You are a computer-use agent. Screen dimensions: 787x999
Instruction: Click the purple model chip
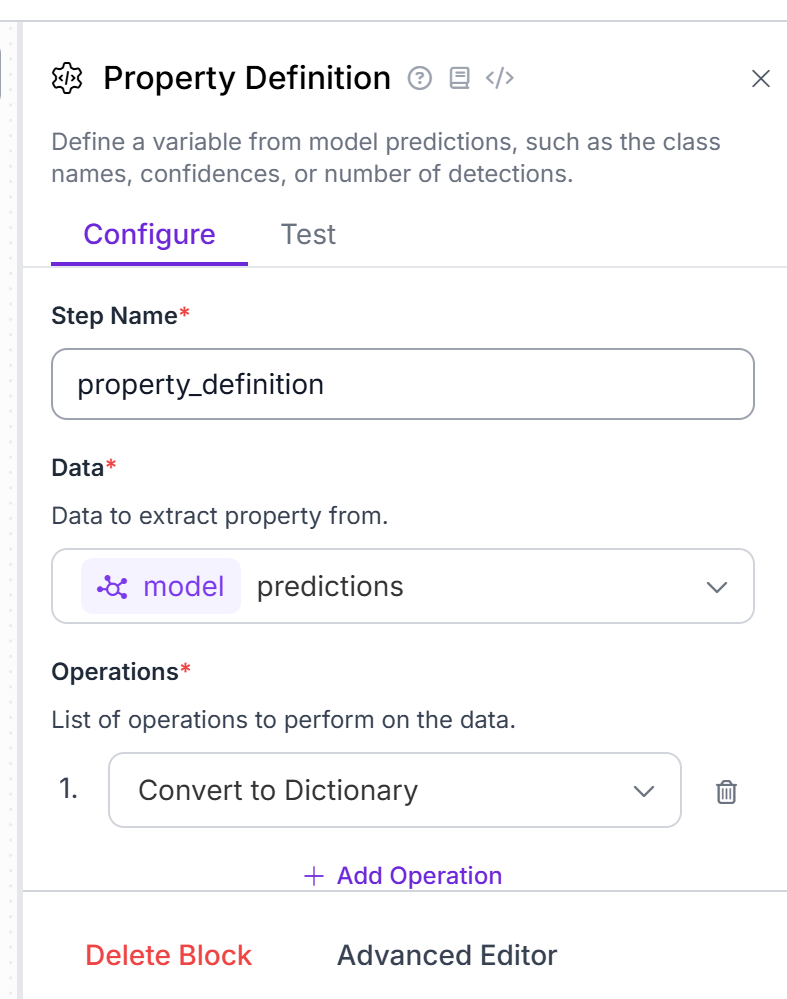pyautogui.click(x=161, y=586)
